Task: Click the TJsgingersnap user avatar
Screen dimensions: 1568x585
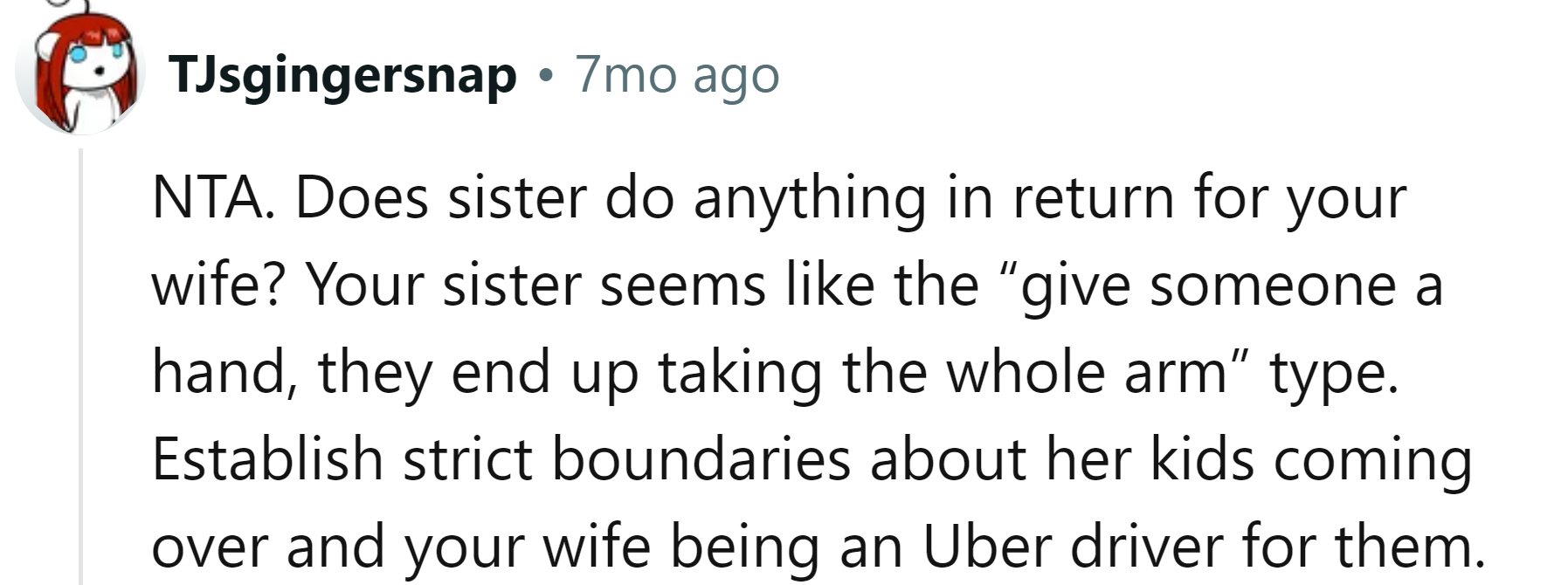Action: [x=80, y=74]
